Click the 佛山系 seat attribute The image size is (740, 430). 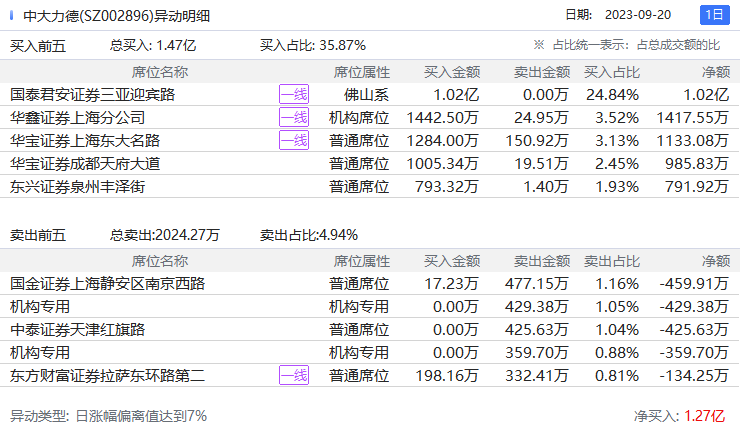point(366,95)
